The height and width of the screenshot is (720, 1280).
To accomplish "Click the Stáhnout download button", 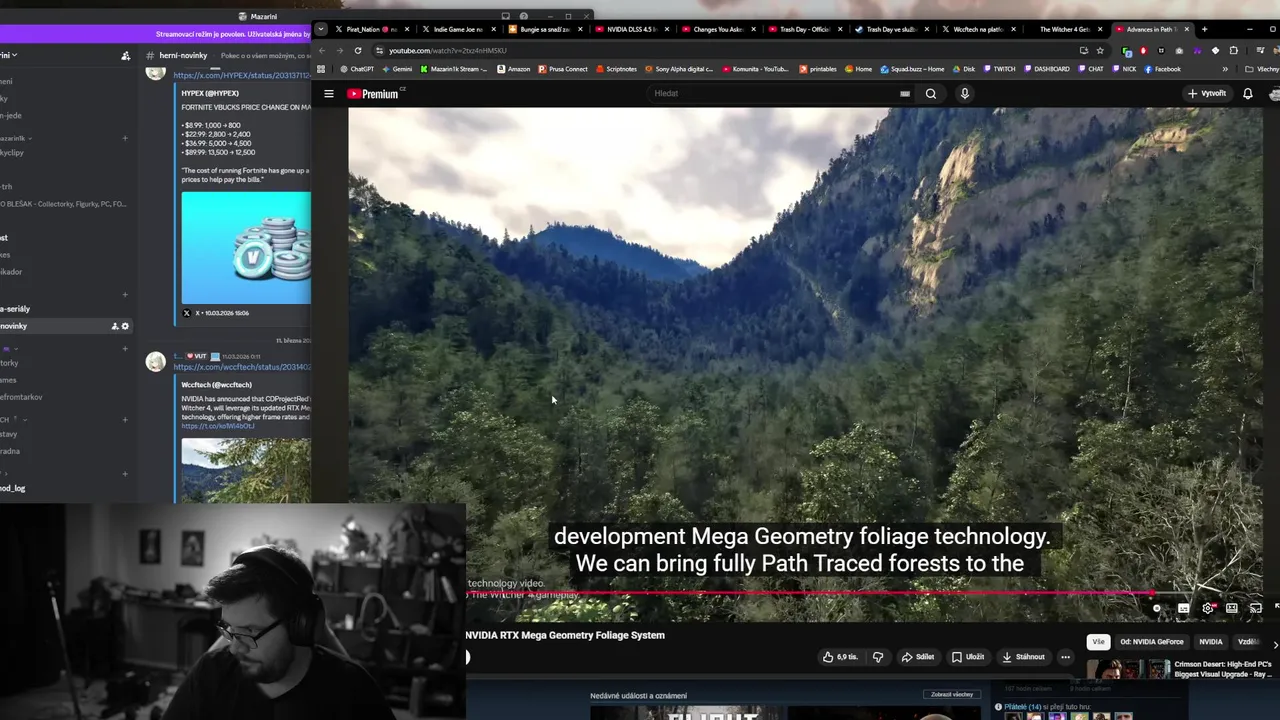I will [x=1023, y=657].
